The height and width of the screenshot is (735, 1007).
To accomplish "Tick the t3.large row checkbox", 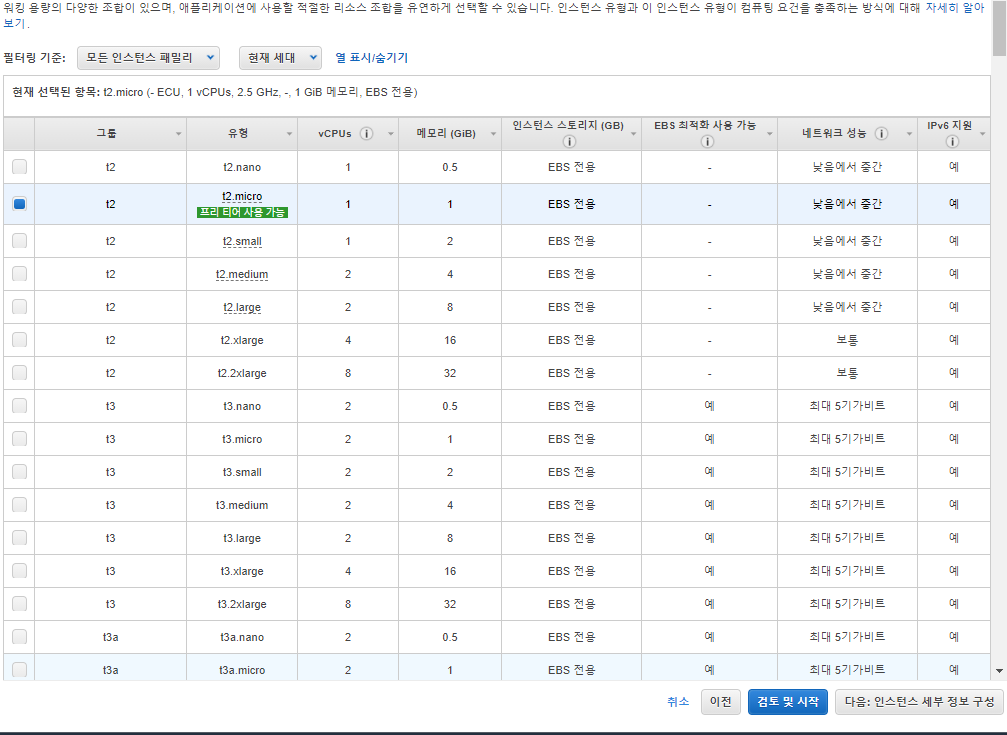I will (x=19, y=538).
